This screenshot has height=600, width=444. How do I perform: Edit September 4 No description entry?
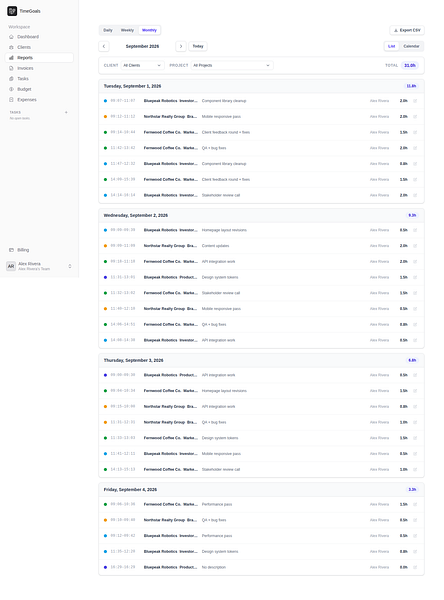click(x=415, y=567)
